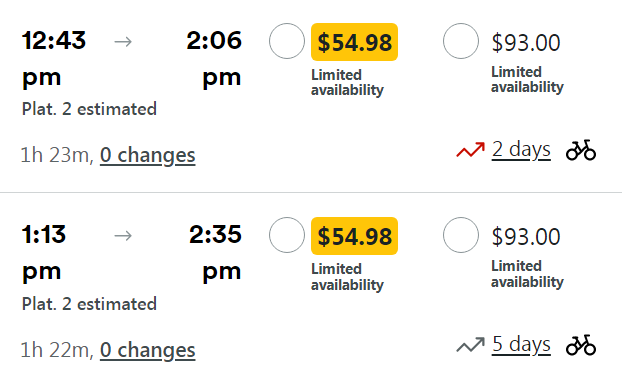Select $54.98 fare for 12:43 pm train
The height and width of the screenshot is (385, 622).
(287, 41)
